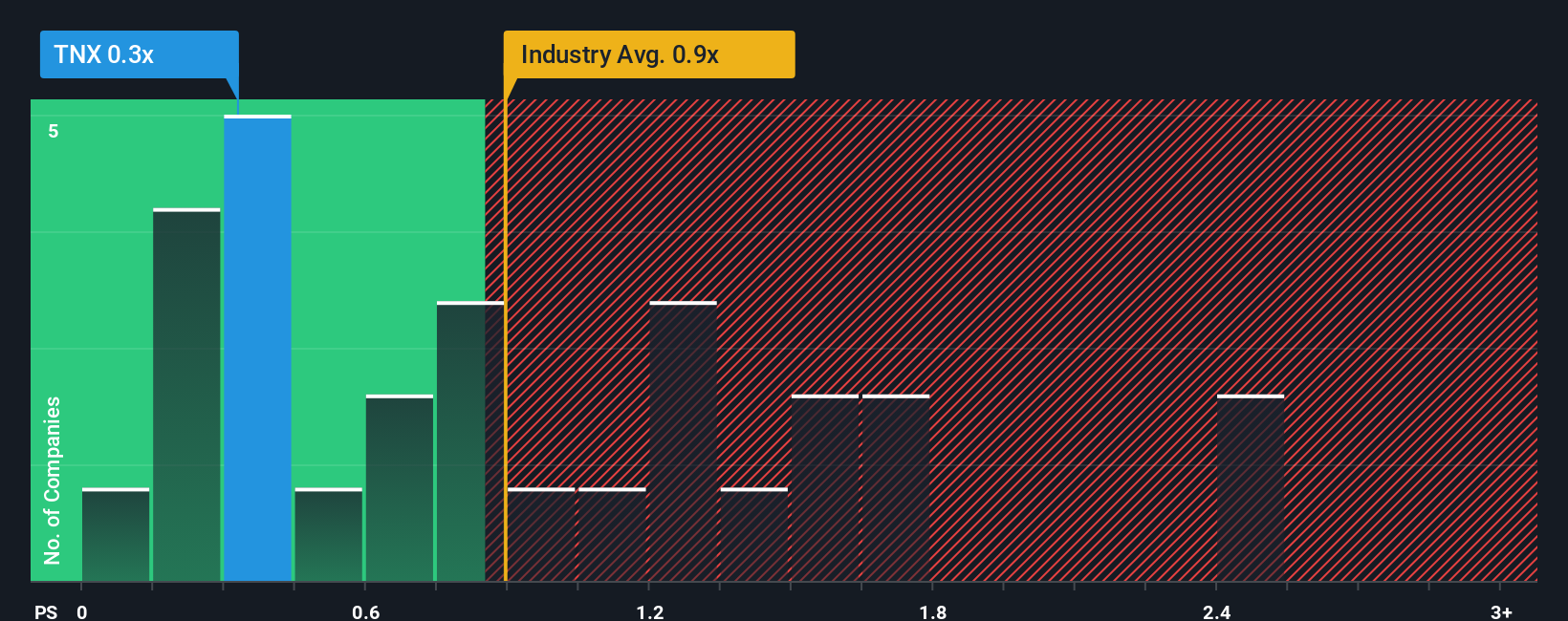Screen dimensions: 1568x621
Task: Select the tall dark green bar left of TNX
Action: (186, 395)
